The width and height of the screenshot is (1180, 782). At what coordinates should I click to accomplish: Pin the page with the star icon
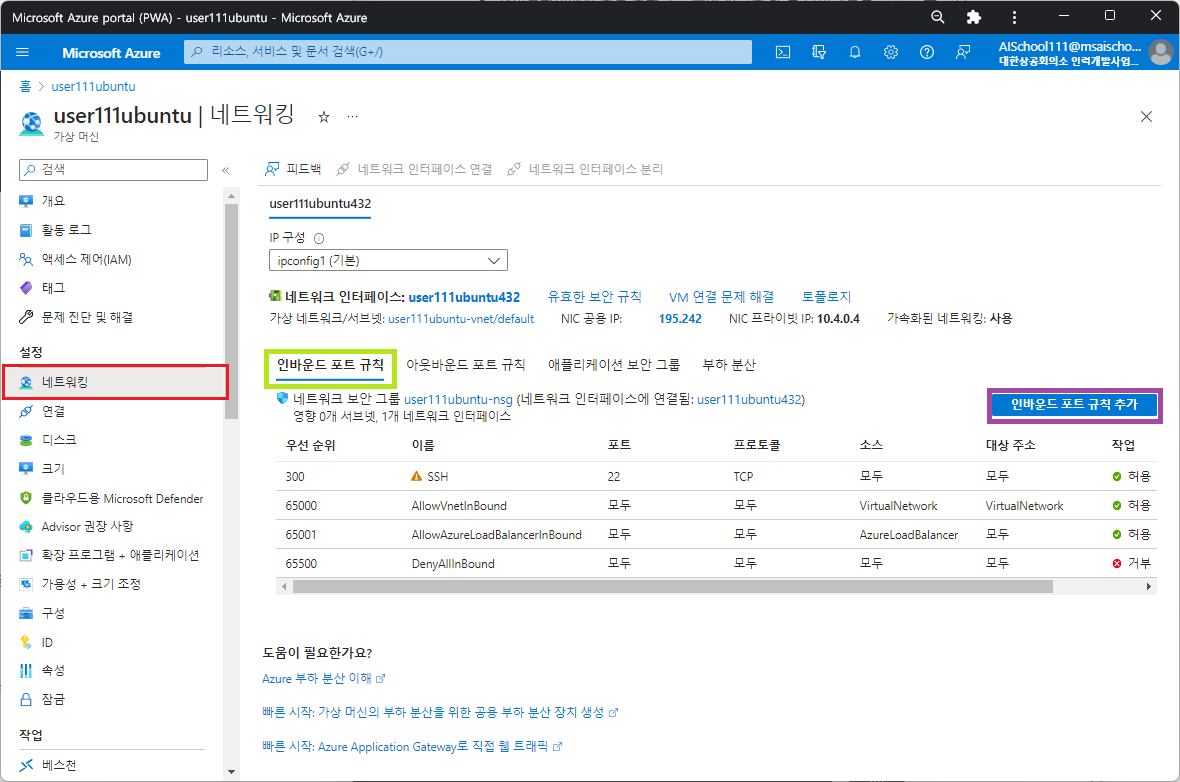click(324, 117)
